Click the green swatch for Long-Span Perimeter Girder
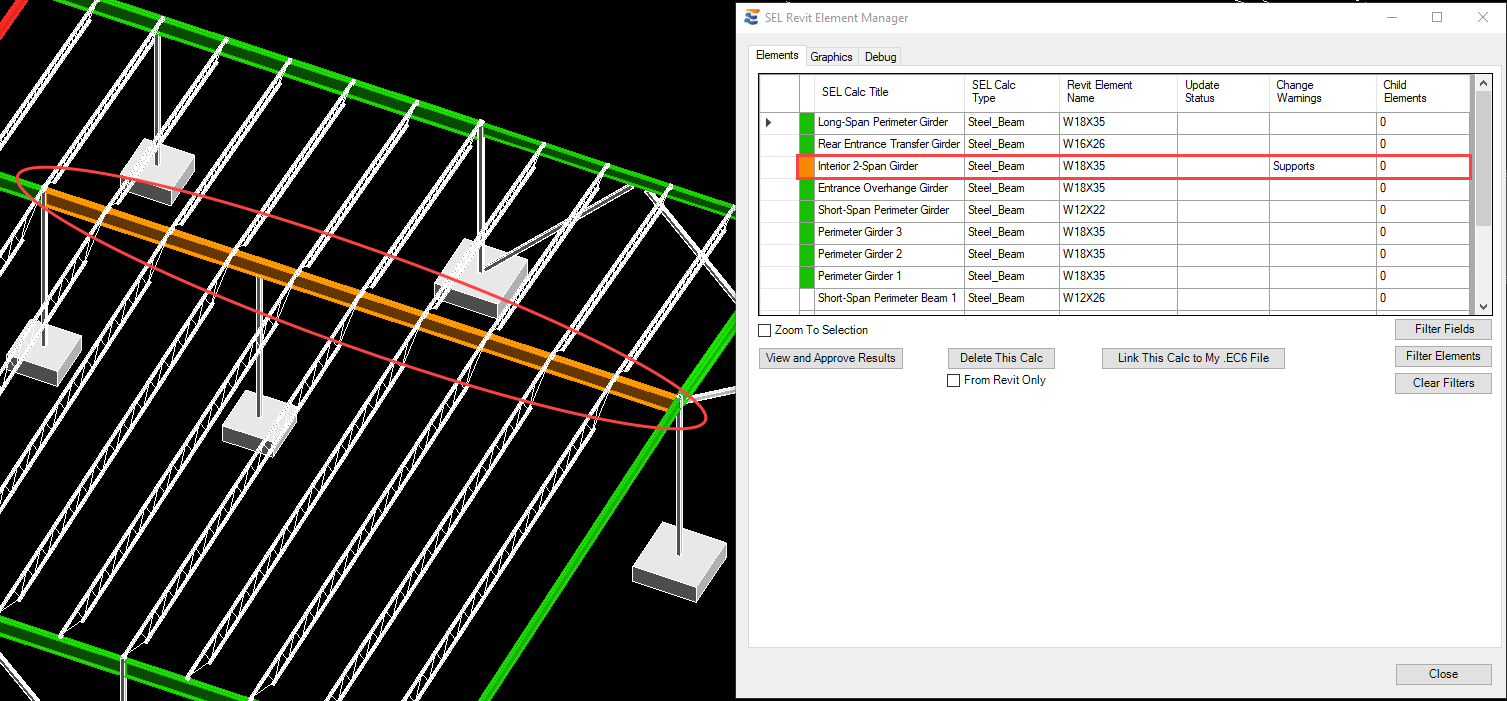Viewport: 1507px width, 701px height. click(807, 123)
